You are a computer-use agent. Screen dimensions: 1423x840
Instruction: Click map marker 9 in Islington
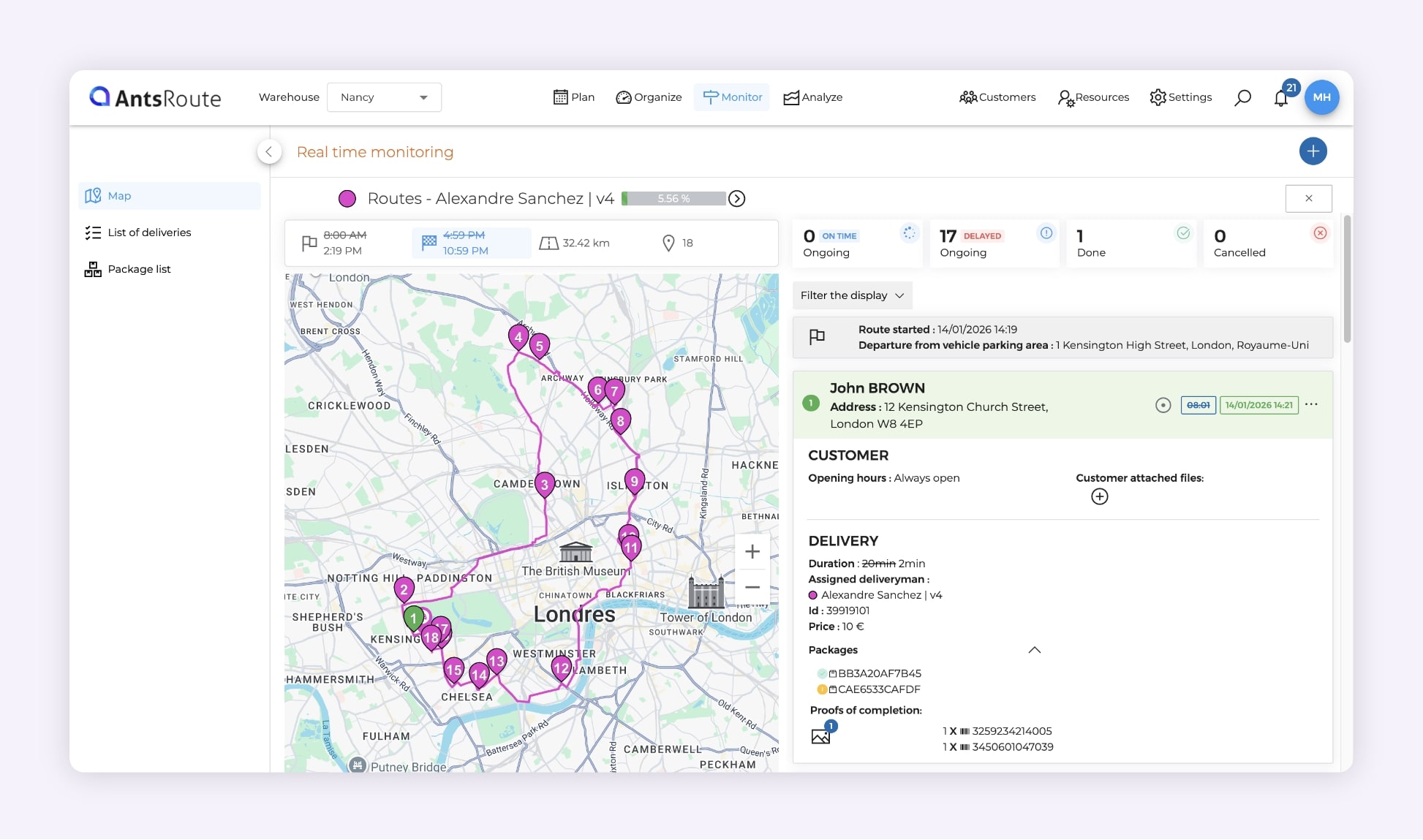click(634, 482)
